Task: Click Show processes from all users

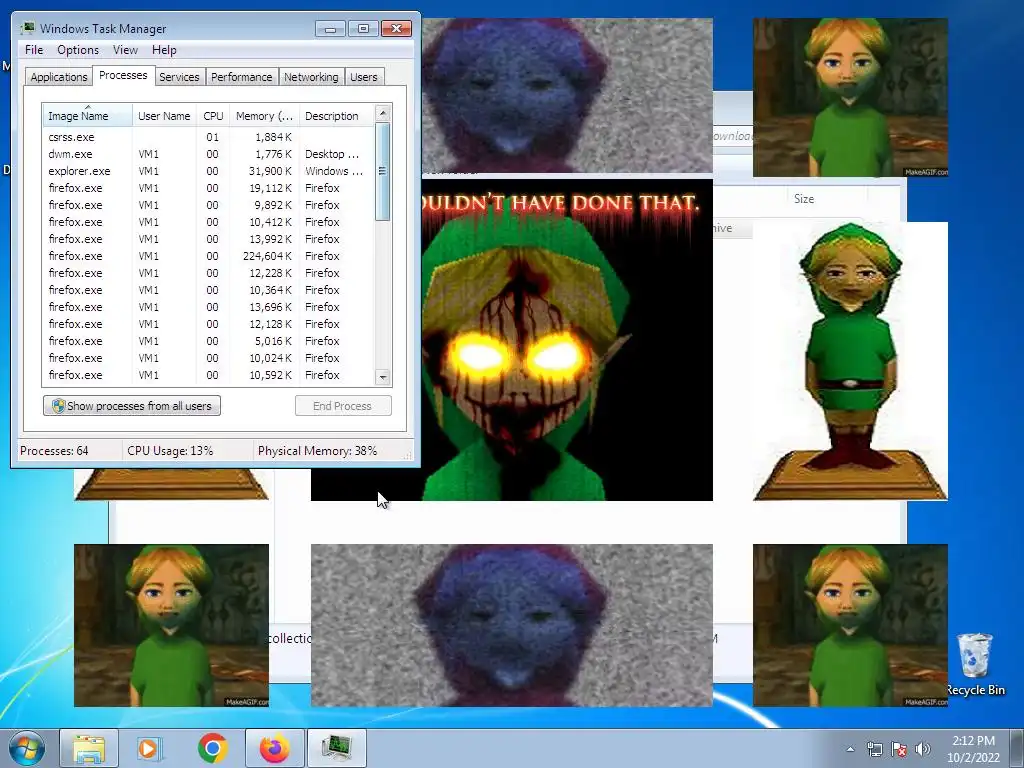Action: coord(132,406)
